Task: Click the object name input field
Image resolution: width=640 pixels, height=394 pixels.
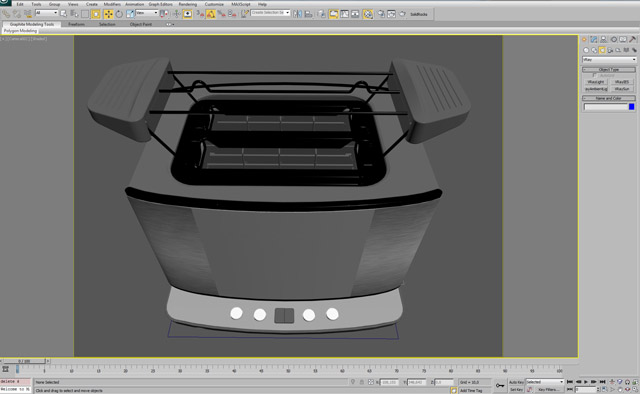Action: [x=605, y=107]
